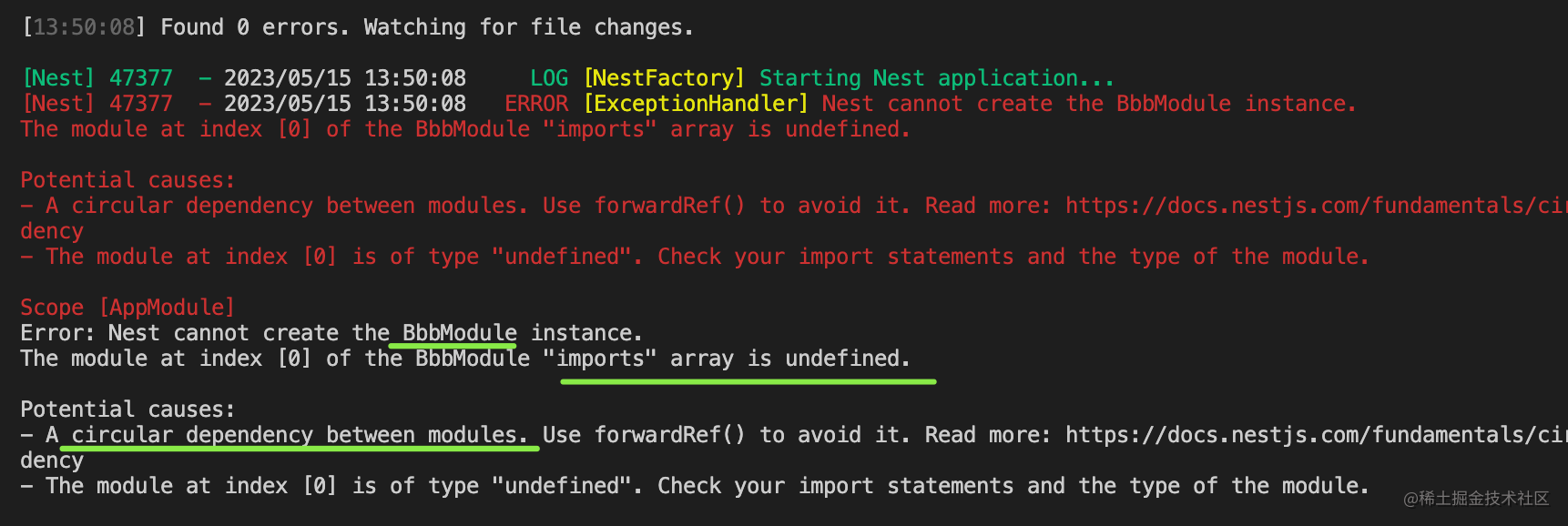Click the gray 13:50:08 timestamp at top

tap(84, 27)
